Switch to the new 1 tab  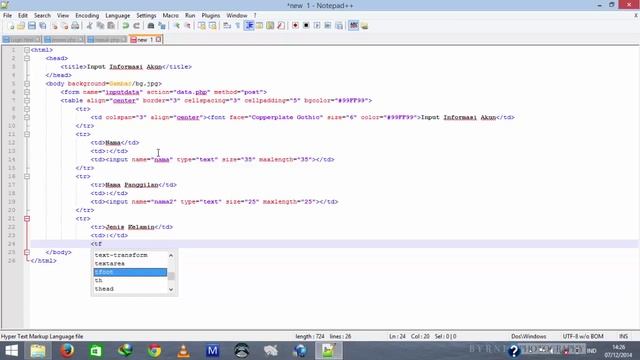point(145,40)
